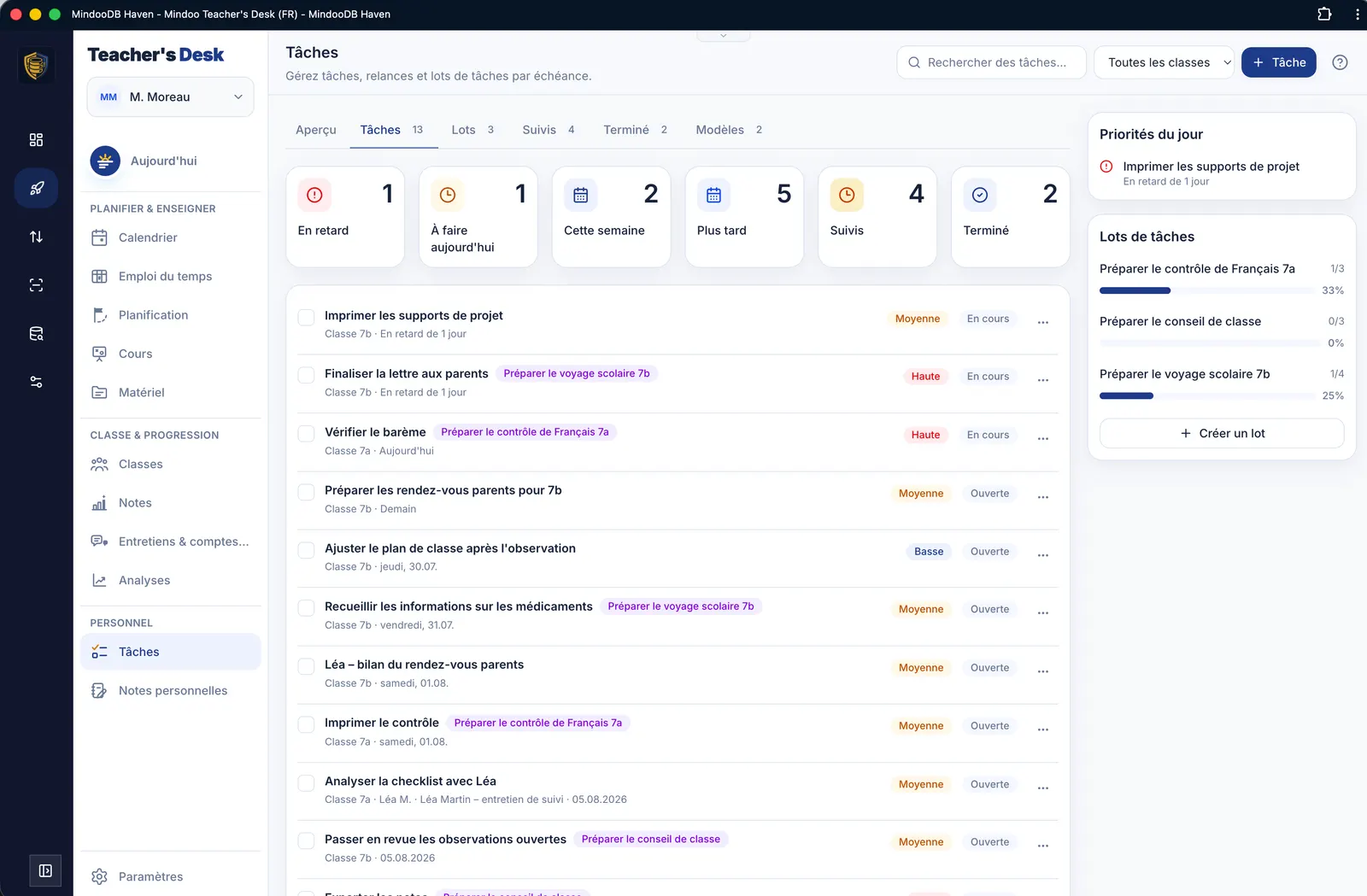The width and height of the screenshot is (1367, 896).
Task: Open the dashboard grid icon in left rail
Action: tap(36, 140)
